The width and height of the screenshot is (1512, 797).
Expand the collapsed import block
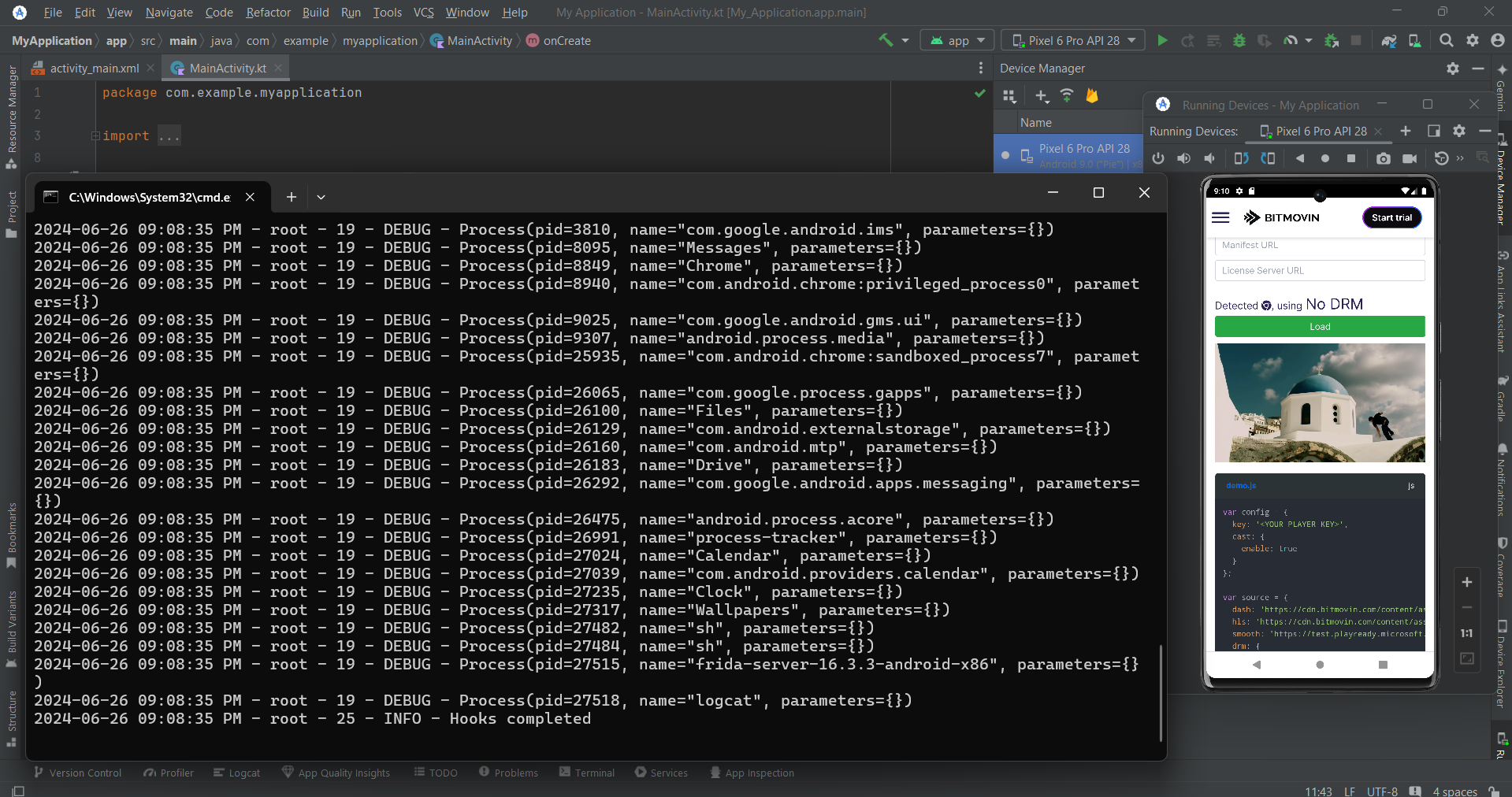click(95, 136)
